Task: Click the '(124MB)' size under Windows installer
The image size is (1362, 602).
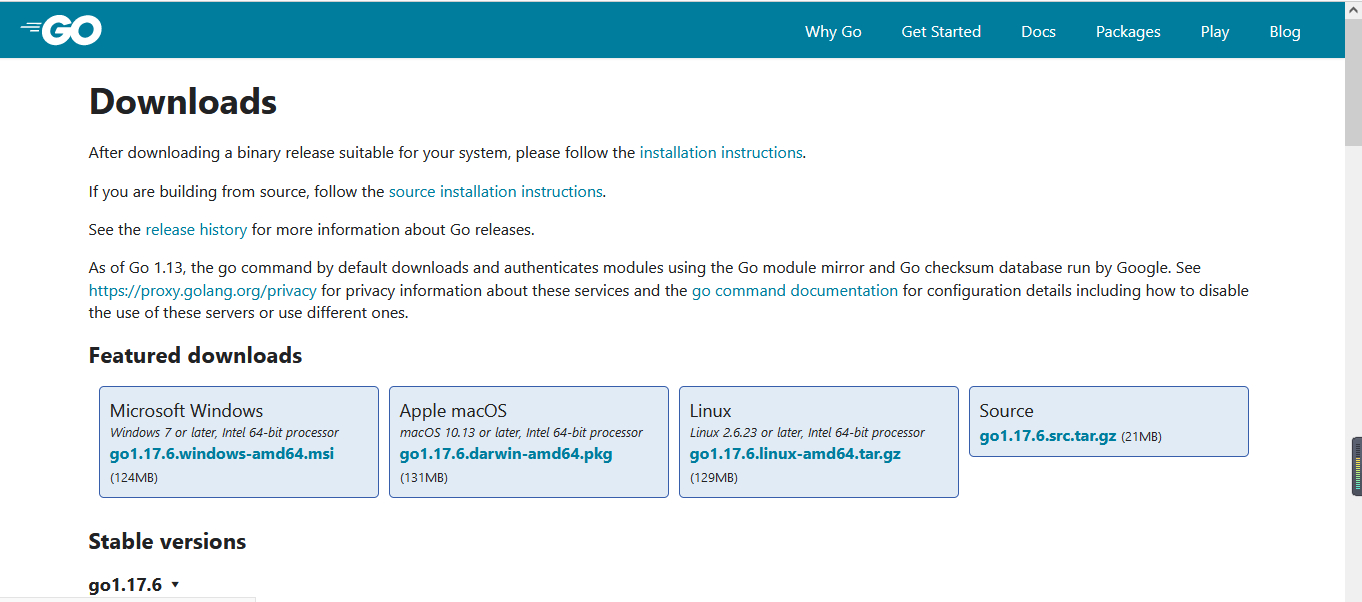Action: click(134, 478)
